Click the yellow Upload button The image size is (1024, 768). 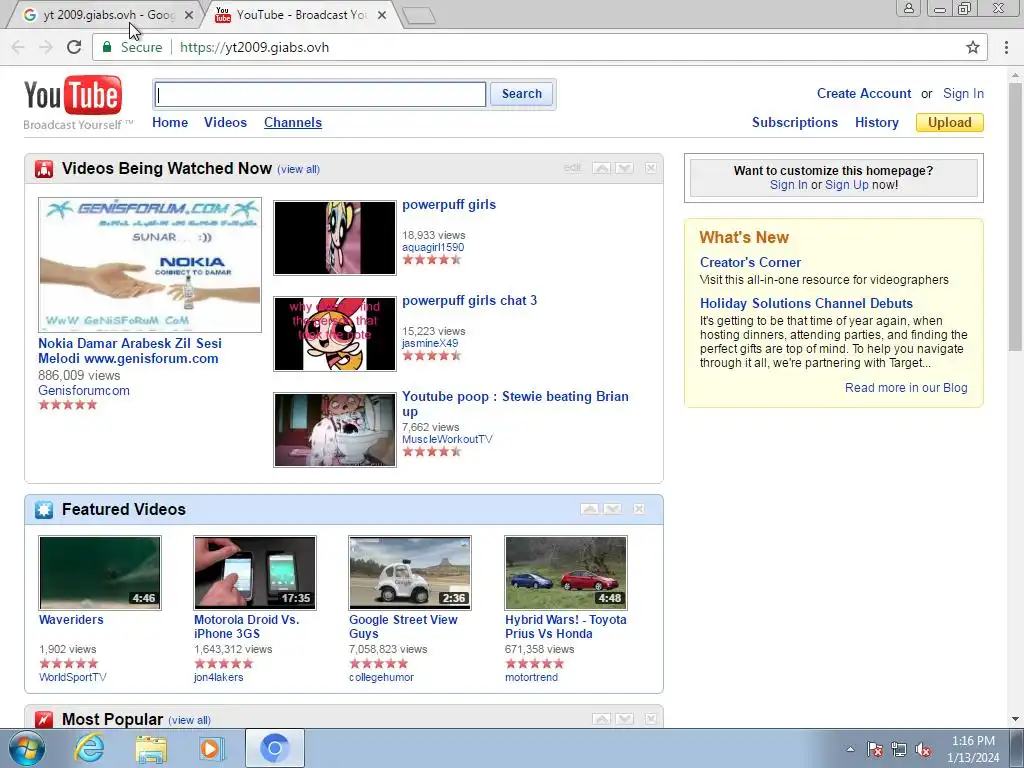pos(950,123)
